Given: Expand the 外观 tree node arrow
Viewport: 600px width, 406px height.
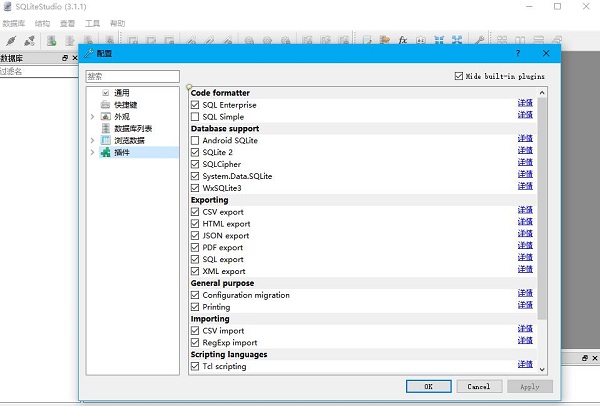Looking at the screenshot, I should [92, 117].
